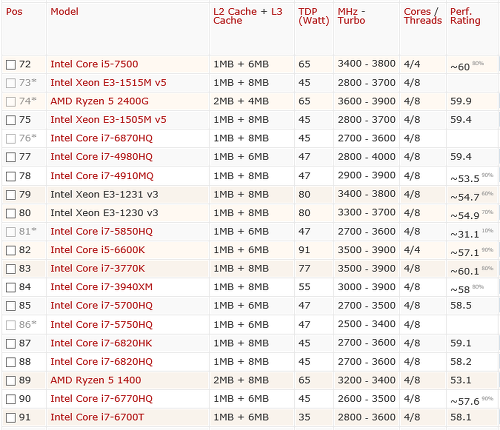Screen dimensions: 500x430
Task: Check the box for position 84
Action: tap(11, 287)
